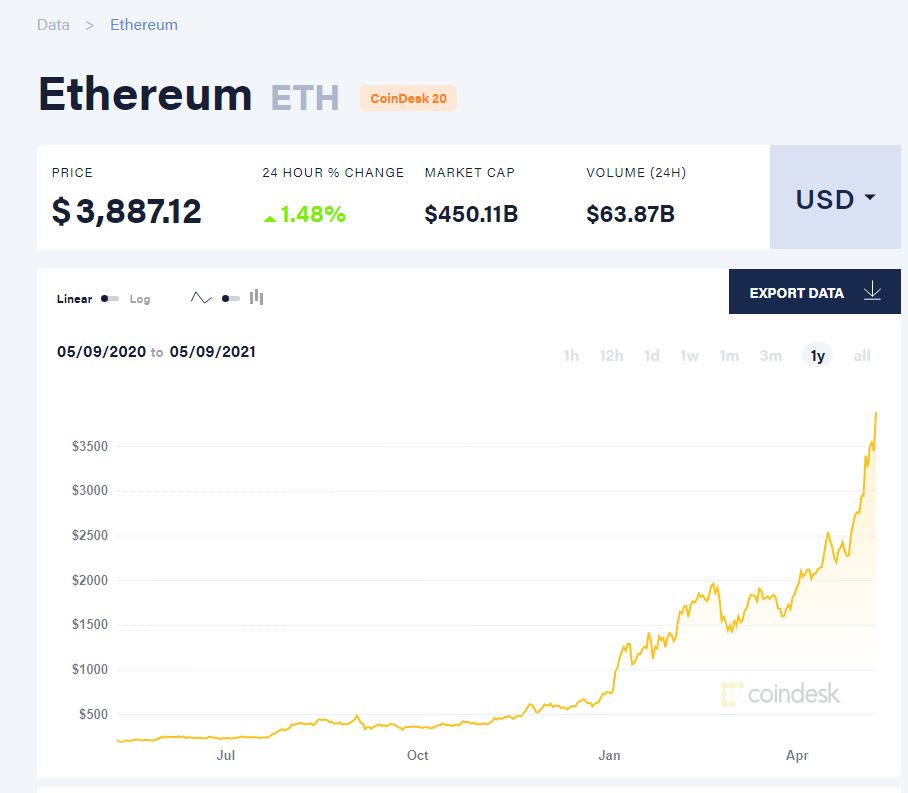The image size is (908, 793).
Task: Select the 12h time range
Action: pyautogui.click(x=611, y=356)
